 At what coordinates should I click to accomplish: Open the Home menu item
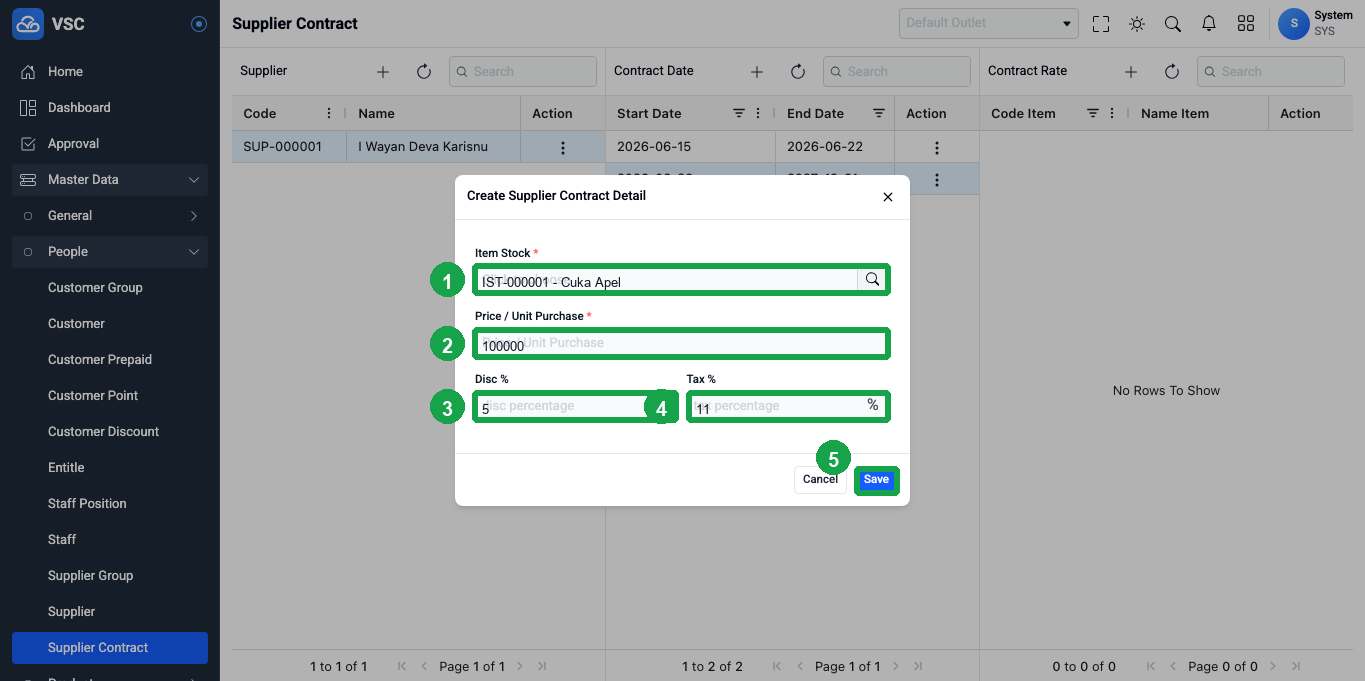pyautogui.click(x=110, y=72)
